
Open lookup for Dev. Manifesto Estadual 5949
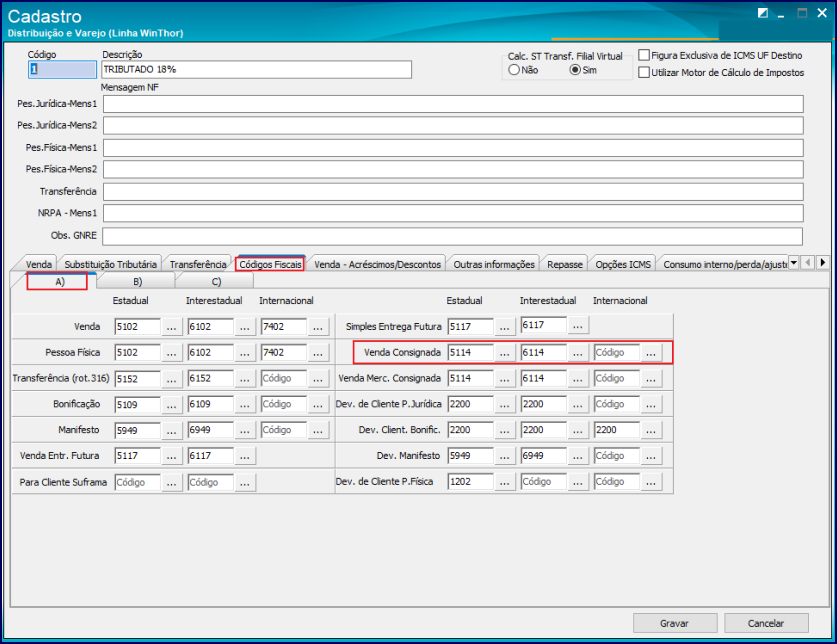tap(504, 456)
